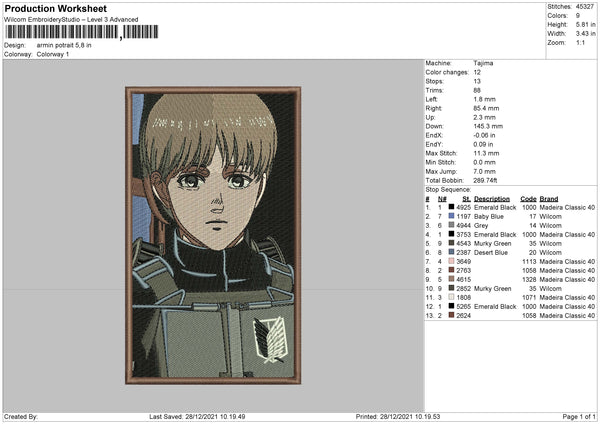The width and height of the screenshot is (600, 424).
Task: Click "Wilcom EmbroideryStudio – Level 3 Advanced" text
Action: click(x=71, y=20)
